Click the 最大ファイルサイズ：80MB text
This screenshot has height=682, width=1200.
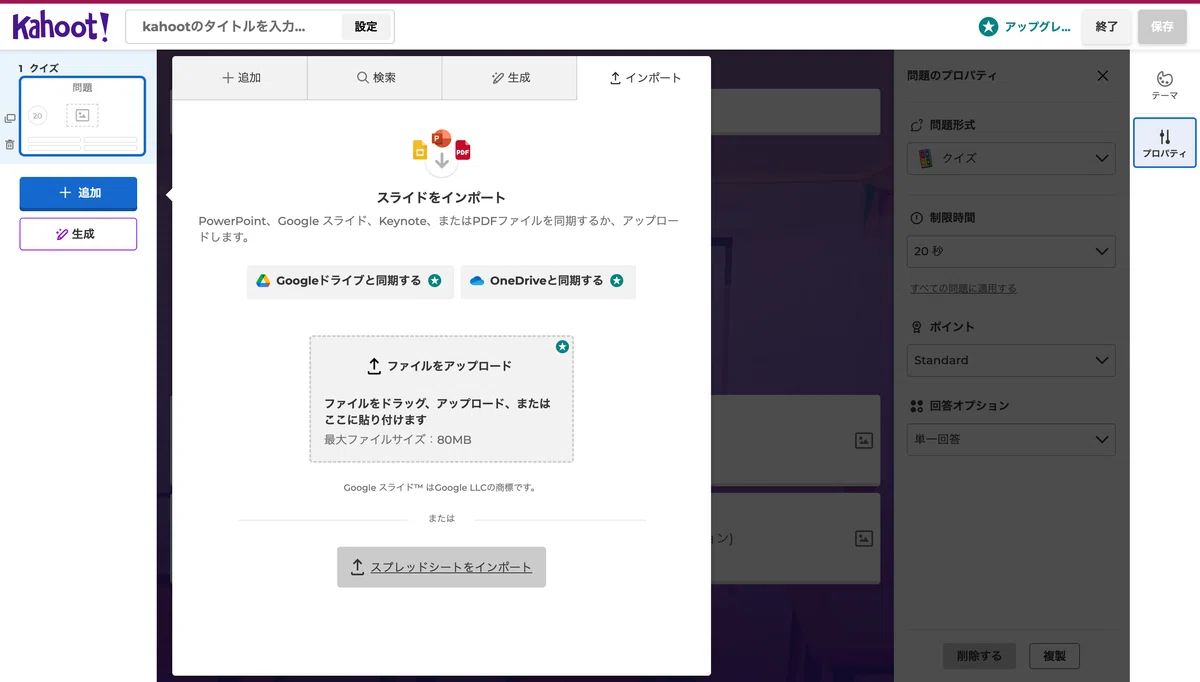(x=397, y=440)
